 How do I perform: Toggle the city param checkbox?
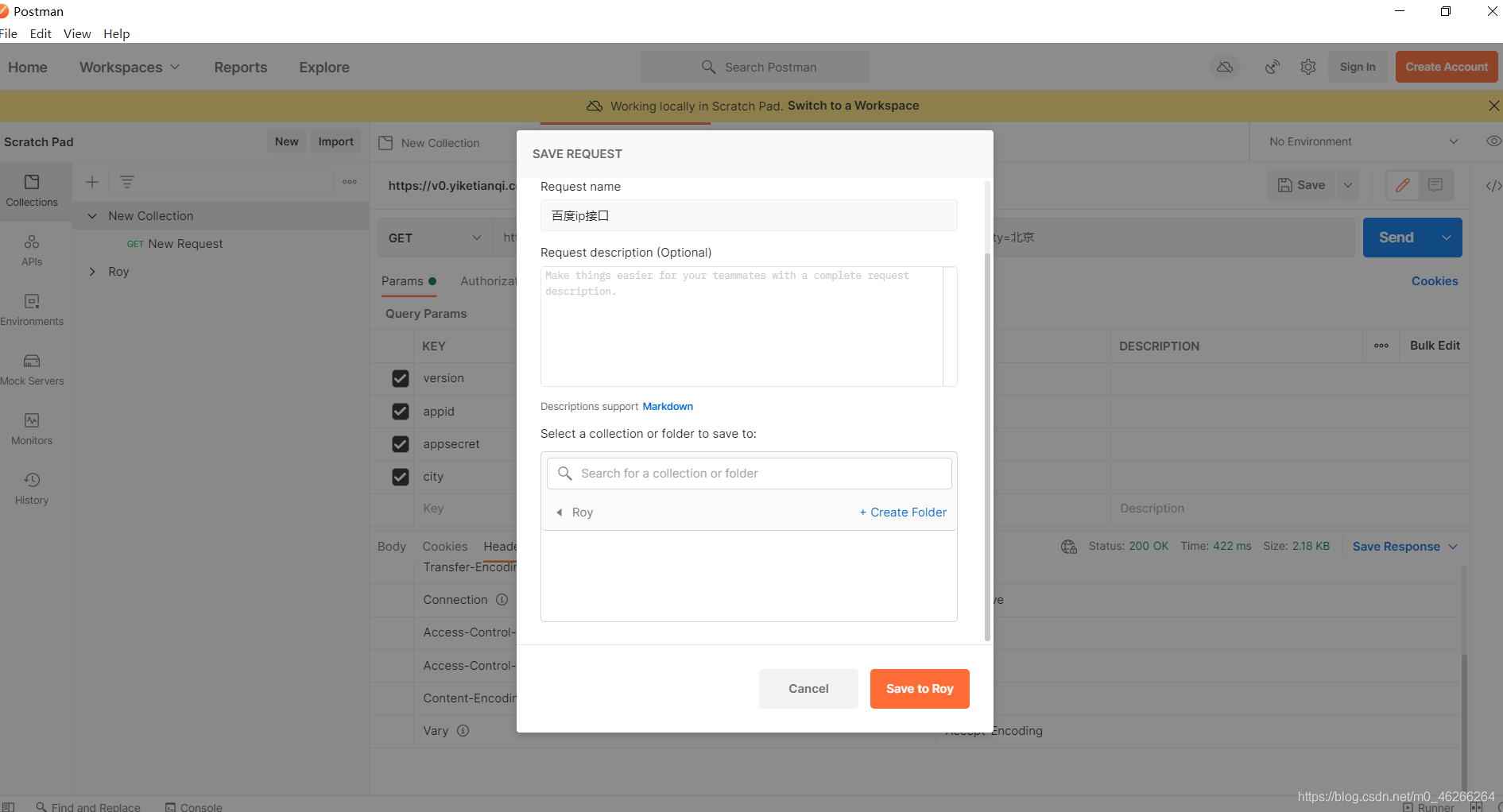[x=401, y=477]
